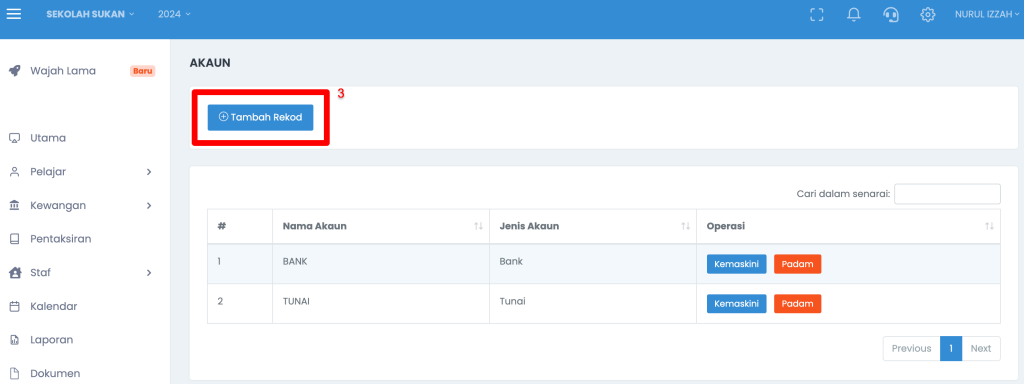Click the Kewangan bank icon
Image resolution: width=1024 pixels, height=384 pixels.
click(14, 206)
